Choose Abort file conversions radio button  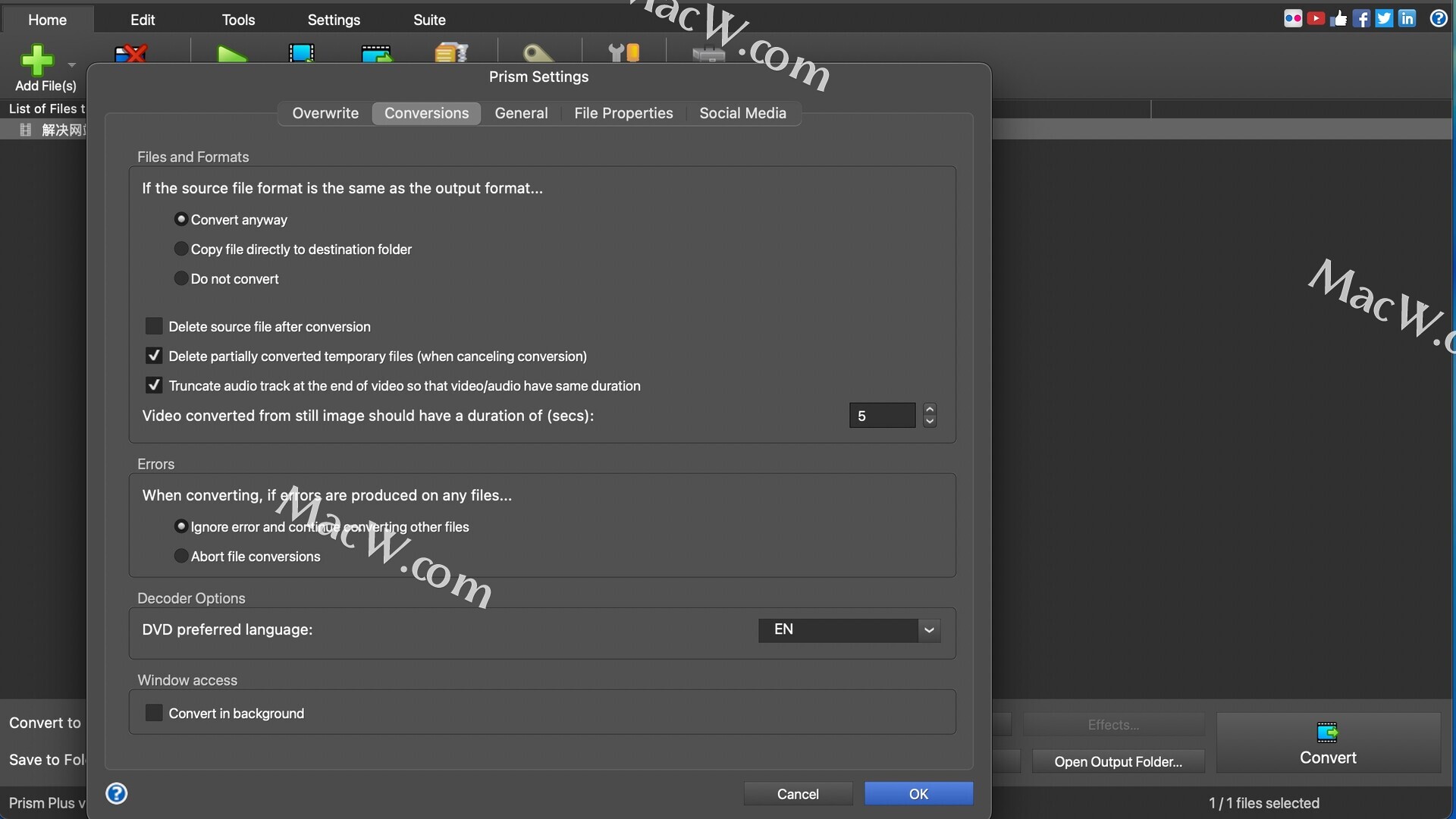point(181,556)
